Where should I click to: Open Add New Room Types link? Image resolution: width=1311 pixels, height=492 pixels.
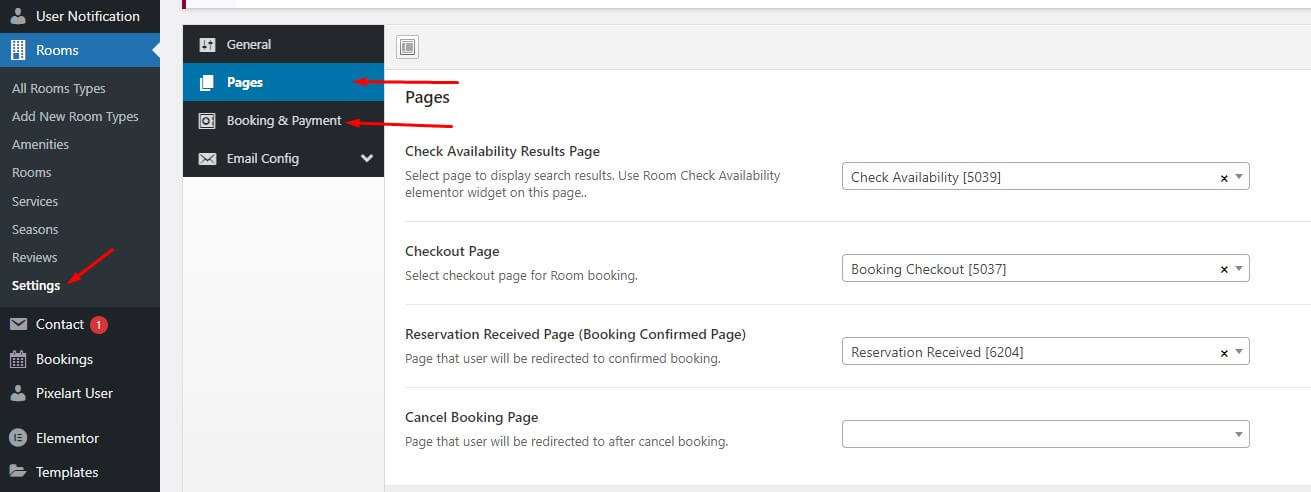75,116
